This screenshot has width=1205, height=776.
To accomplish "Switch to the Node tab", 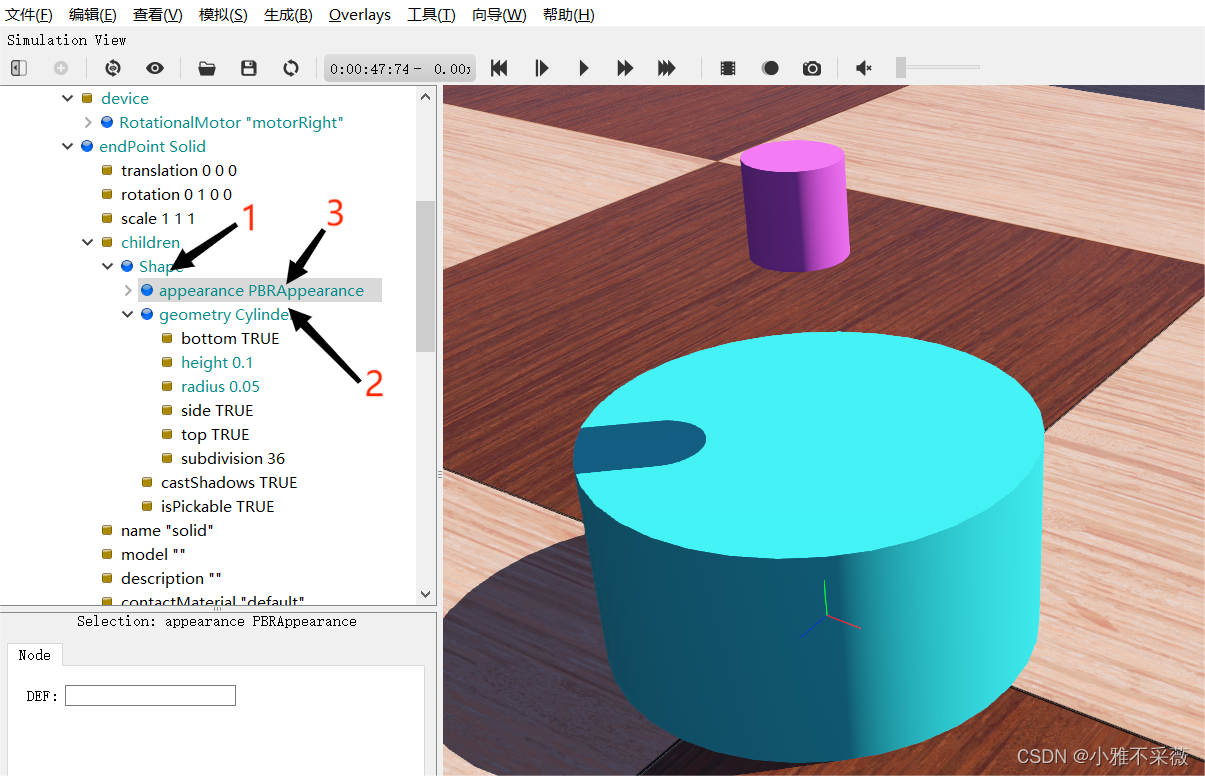I will point(34,655).
